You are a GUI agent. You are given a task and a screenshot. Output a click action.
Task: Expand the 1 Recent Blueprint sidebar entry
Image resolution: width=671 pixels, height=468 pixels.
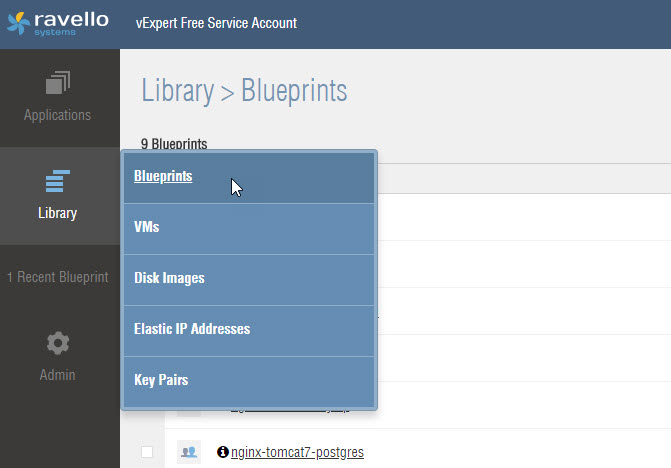click(x=58, y=277)
